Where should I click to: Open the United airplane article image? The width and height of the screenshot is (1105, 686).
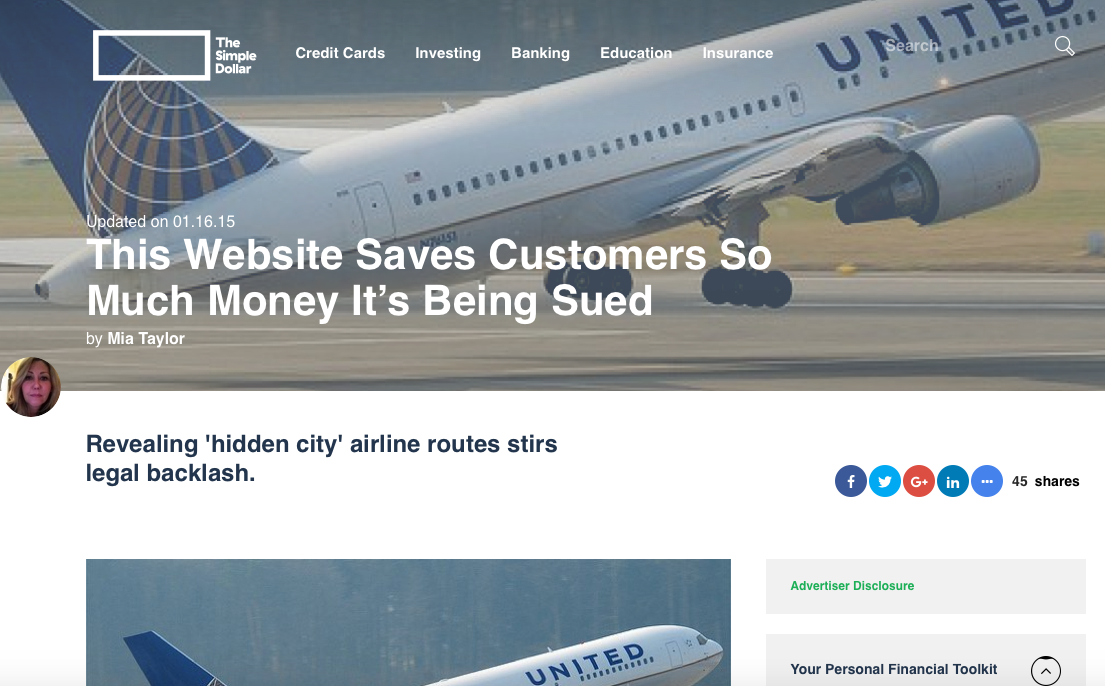click(x=408, y=623)
